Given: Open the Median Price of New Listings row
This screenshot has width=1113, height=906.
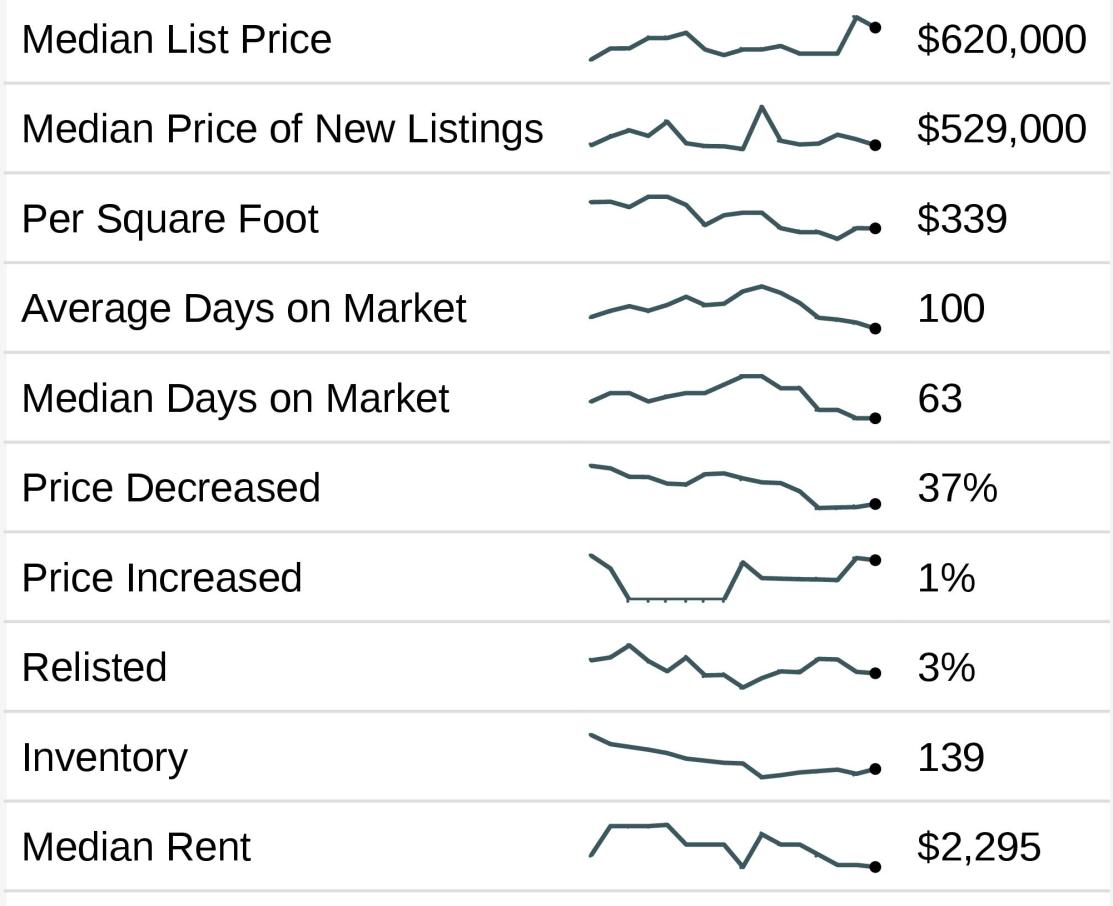Looking at the screenshot, I should point(282,129).
